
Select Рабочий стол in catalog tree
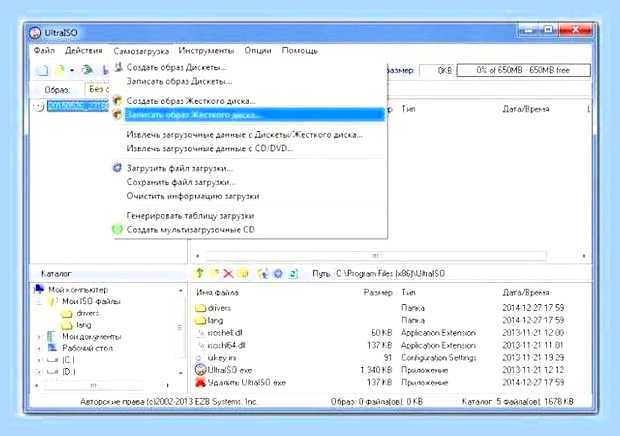[87, 348]
